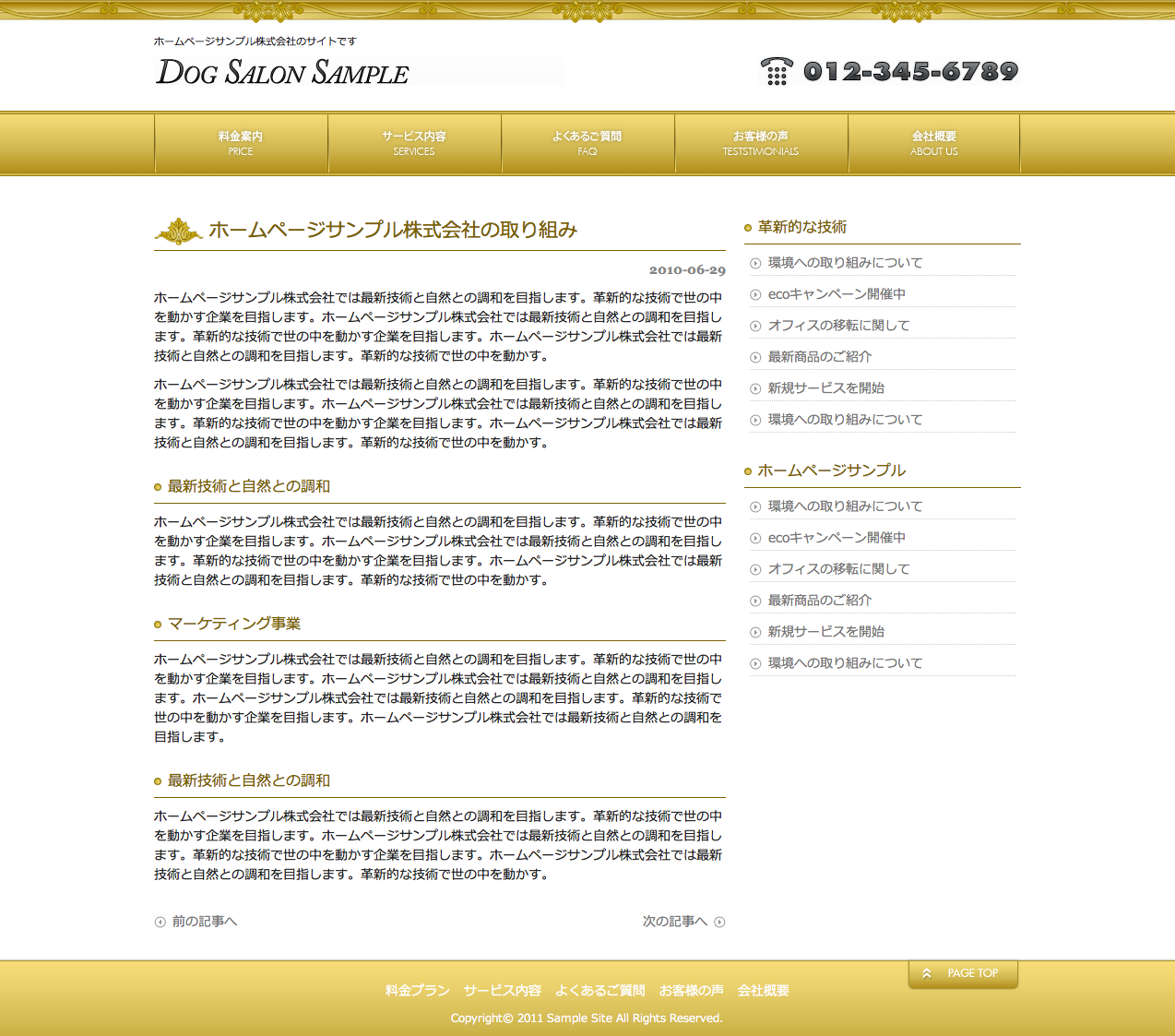Click the telephone icon beside phone number
This screenshot has height=1036, width=1175.
point(776,71)
